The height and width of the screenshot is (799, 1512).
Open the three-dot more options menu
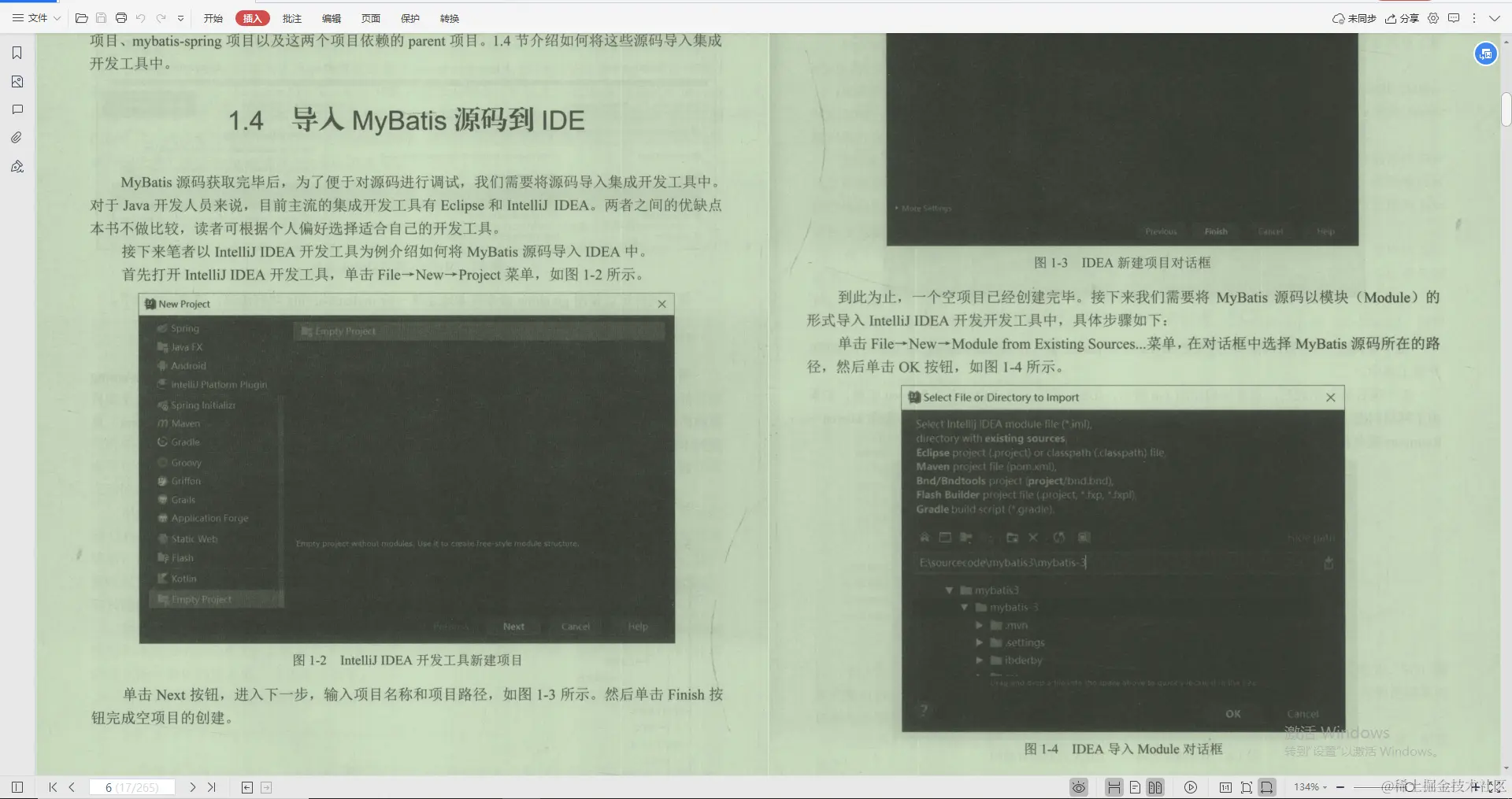coord(1474,18)
